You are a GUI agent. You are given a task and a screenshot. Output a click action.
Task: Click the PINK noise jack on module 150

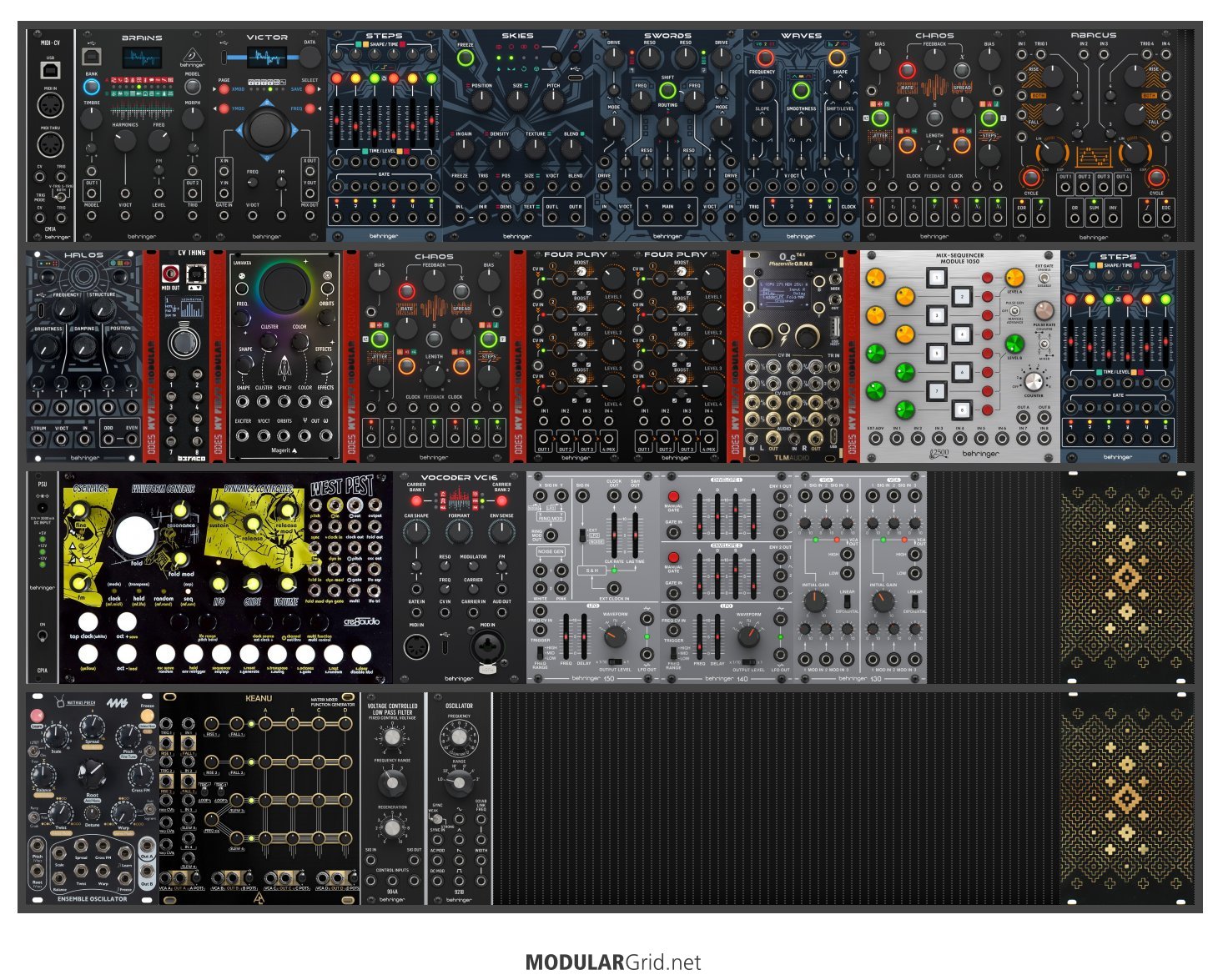click(x=560, y=586)
